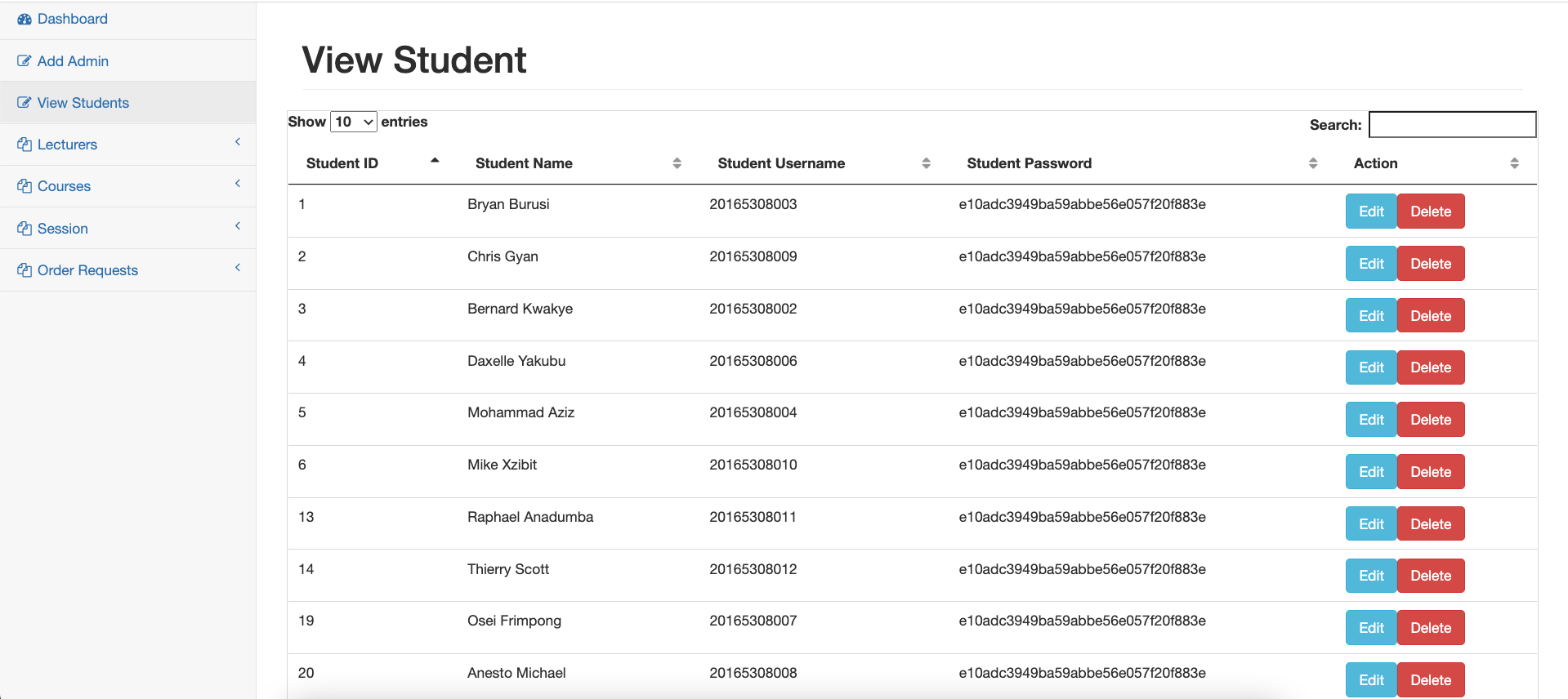This screenshot has width=1568, height=699.
Task: Delete student Daxelle Yakubu
Action: click(1431, 367)
